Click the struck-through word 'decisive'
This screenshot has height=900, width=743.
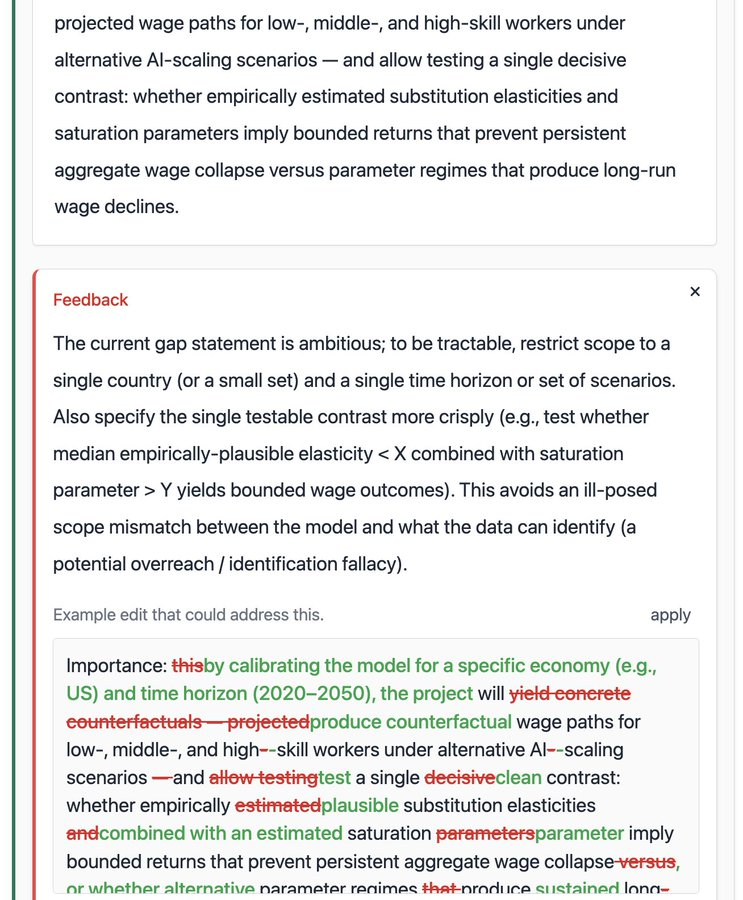459,778
